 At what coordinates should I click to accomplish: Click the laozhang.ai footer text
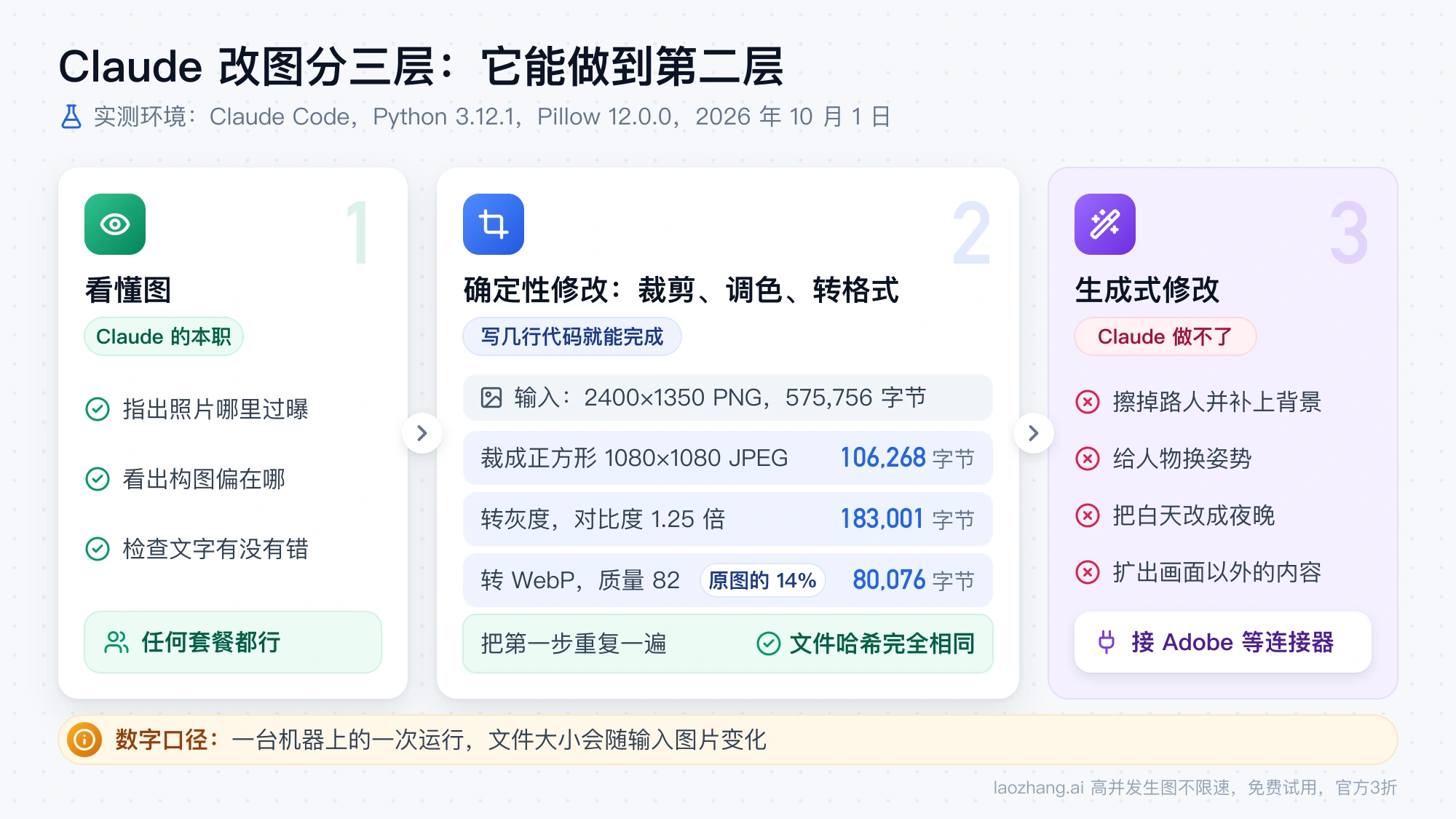tap(1195, 788)
